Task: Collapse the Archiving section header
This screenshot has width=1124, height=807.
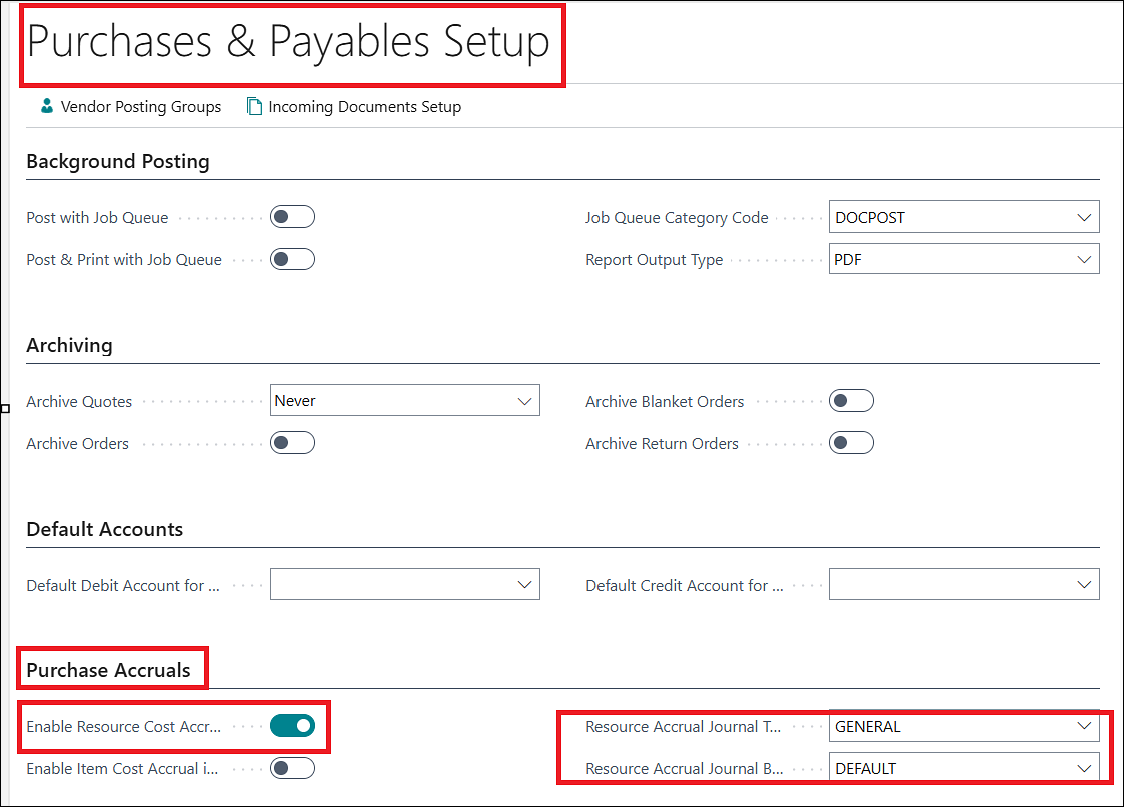Action: (70, 345)
